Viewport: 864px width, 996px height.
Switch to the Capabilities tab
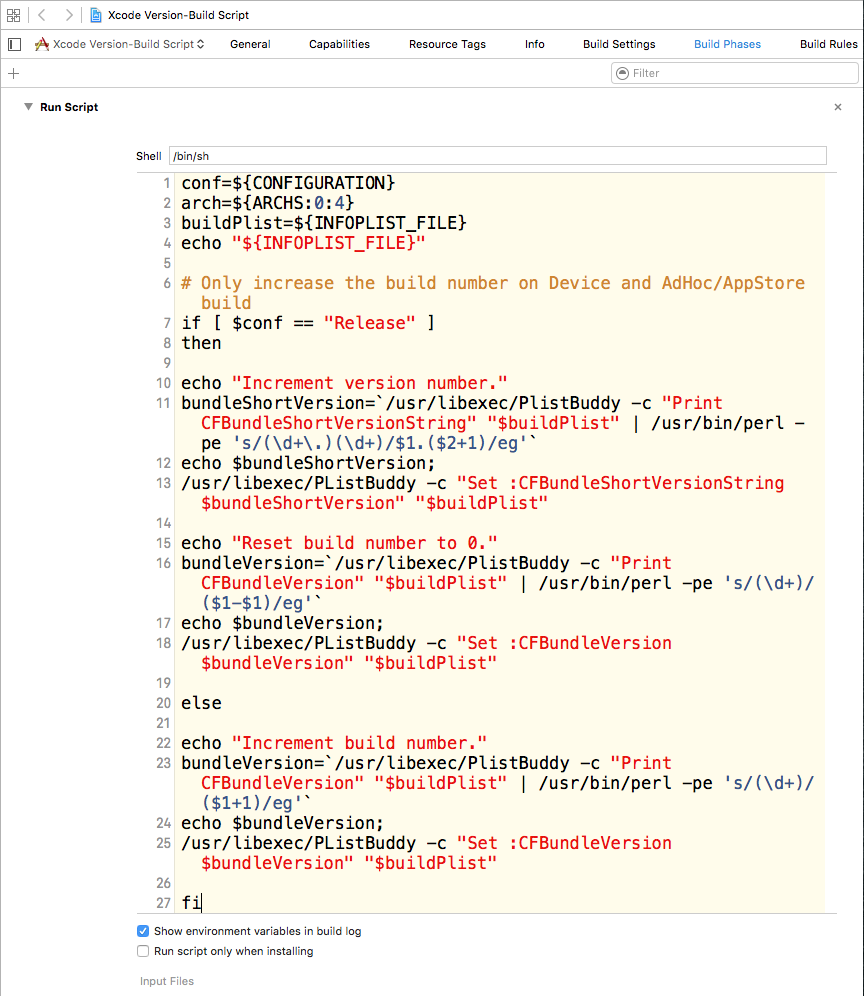click(339, 44)
